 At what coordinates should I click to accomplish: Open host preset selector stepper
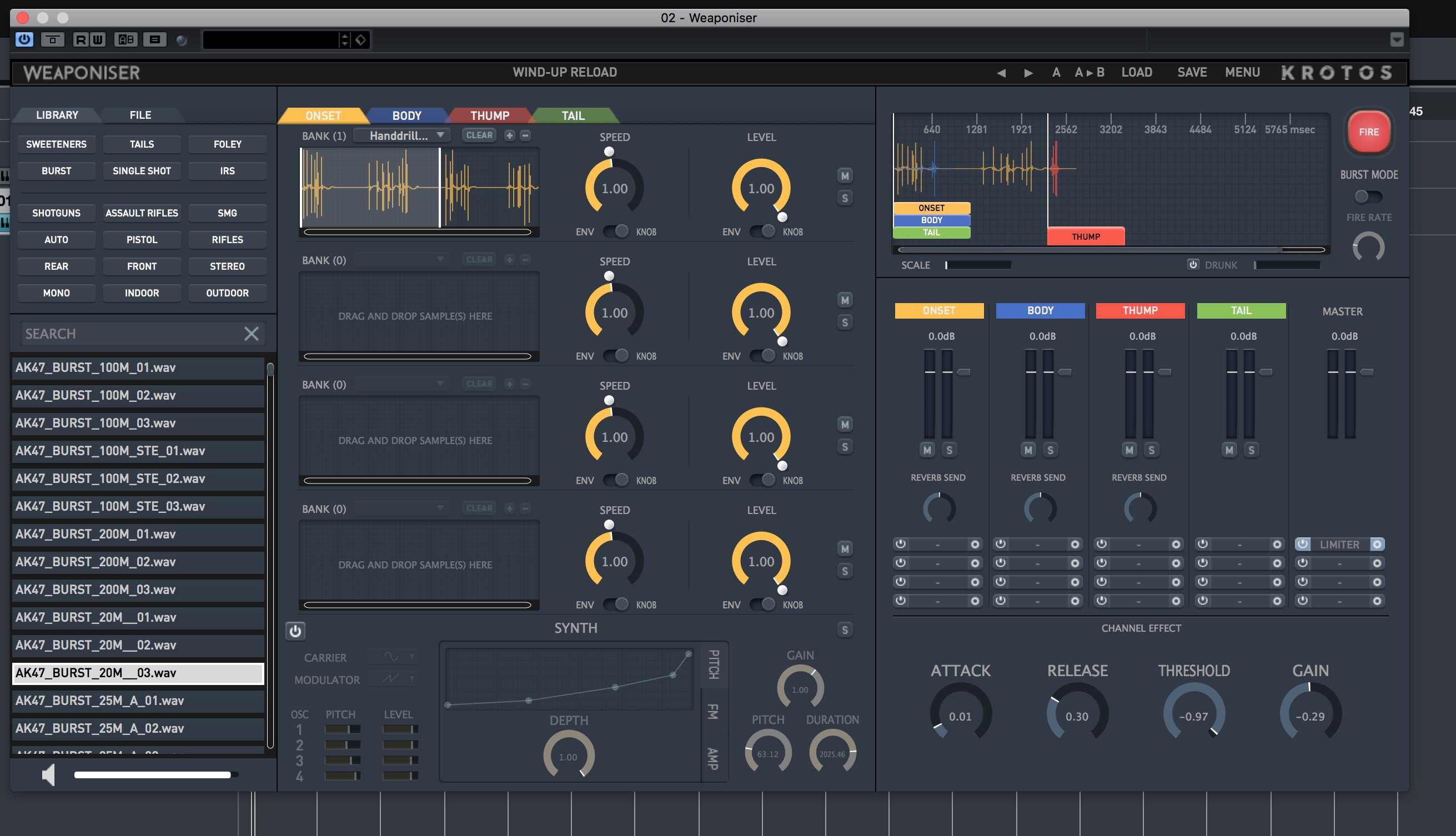[345, 39]
